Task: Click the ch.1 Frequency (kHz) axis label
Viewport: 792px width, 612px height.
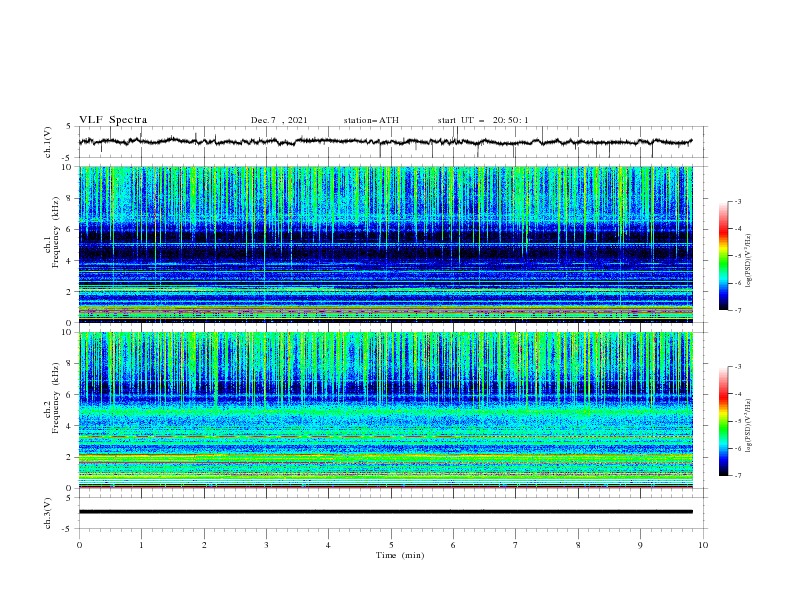Action: [x=52, y=233]
